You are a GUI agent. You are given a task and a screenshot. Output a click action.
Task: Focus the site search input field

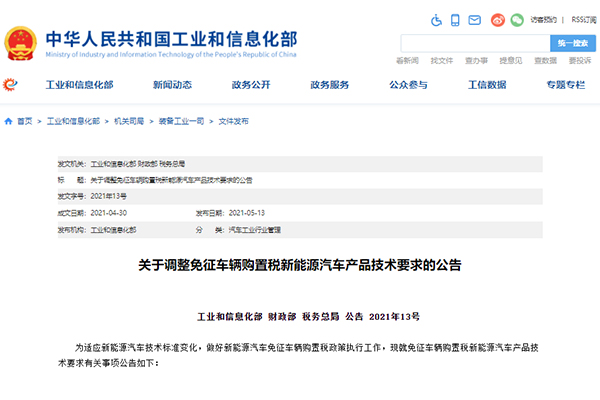(x=475, y=43)
